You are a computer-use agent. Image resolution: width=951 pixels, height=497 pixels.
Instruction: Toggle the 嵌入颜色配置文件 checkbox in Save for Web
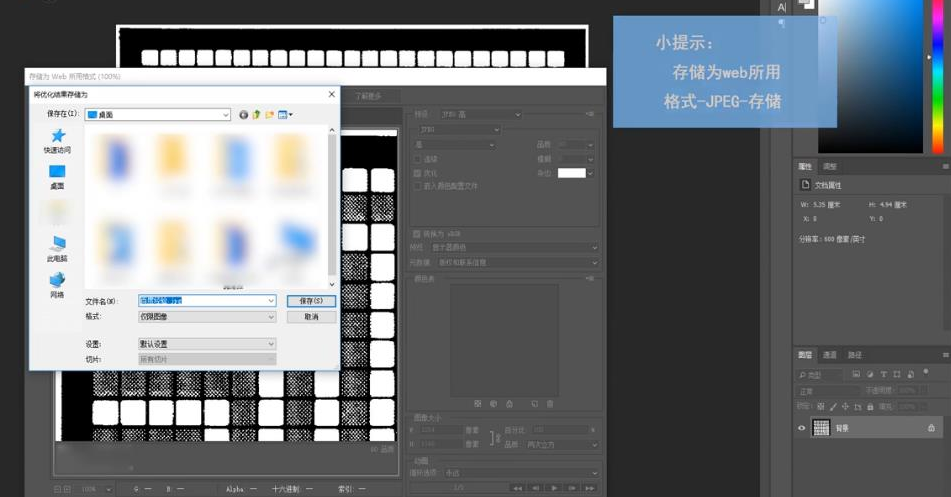coord(417,186)
